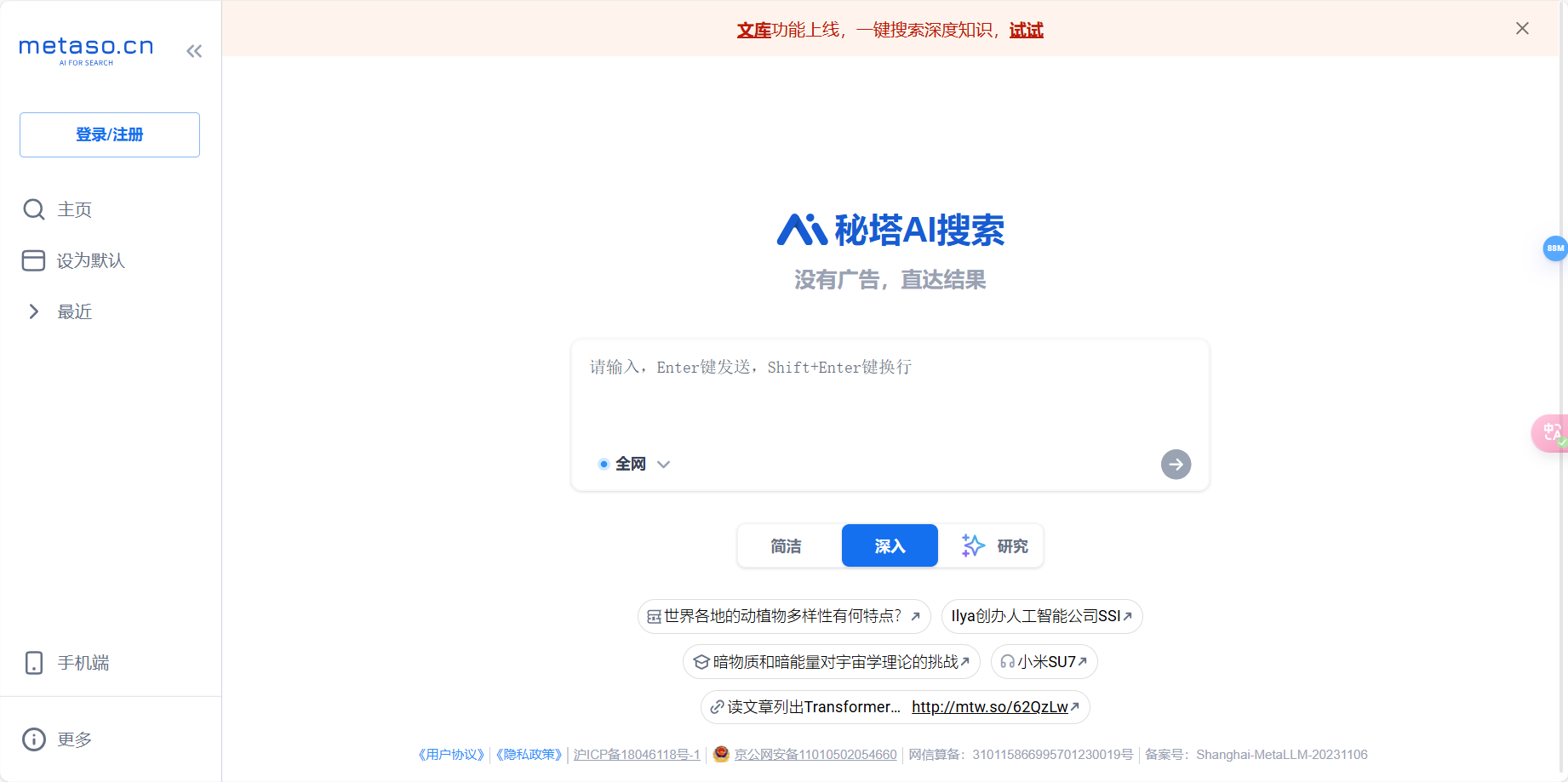The height and width of the screenshot is (782, 1568).
Task: Open 主页 via the magnifier icon
Action: tap(34, 209)
